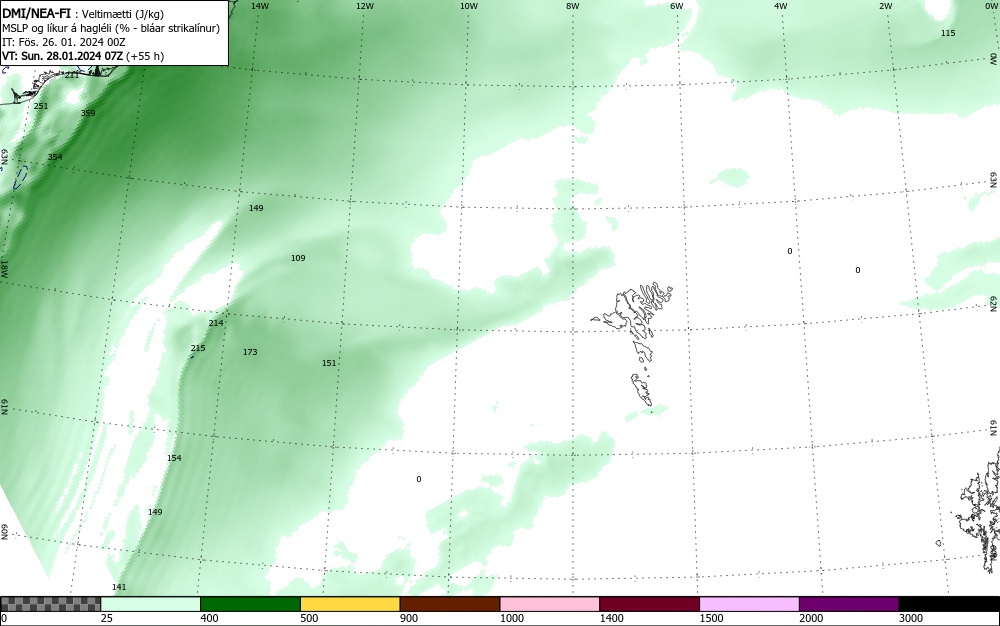Click the map value 215

[x=198, y=348]
